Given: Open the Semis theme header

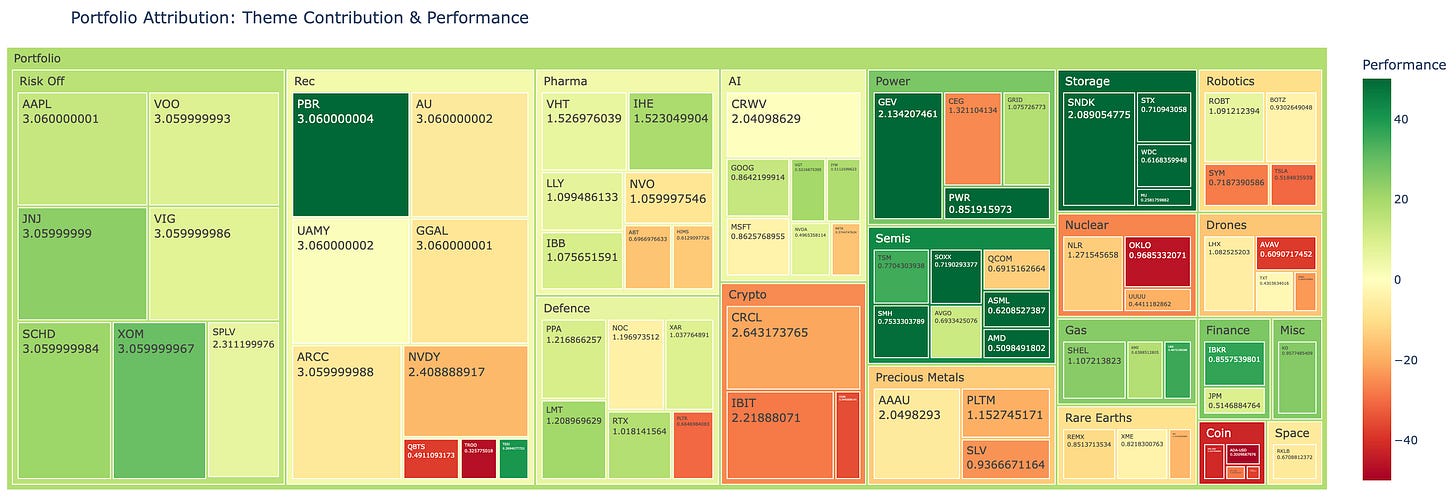Looking at the screenshot, I should (962, 239).
